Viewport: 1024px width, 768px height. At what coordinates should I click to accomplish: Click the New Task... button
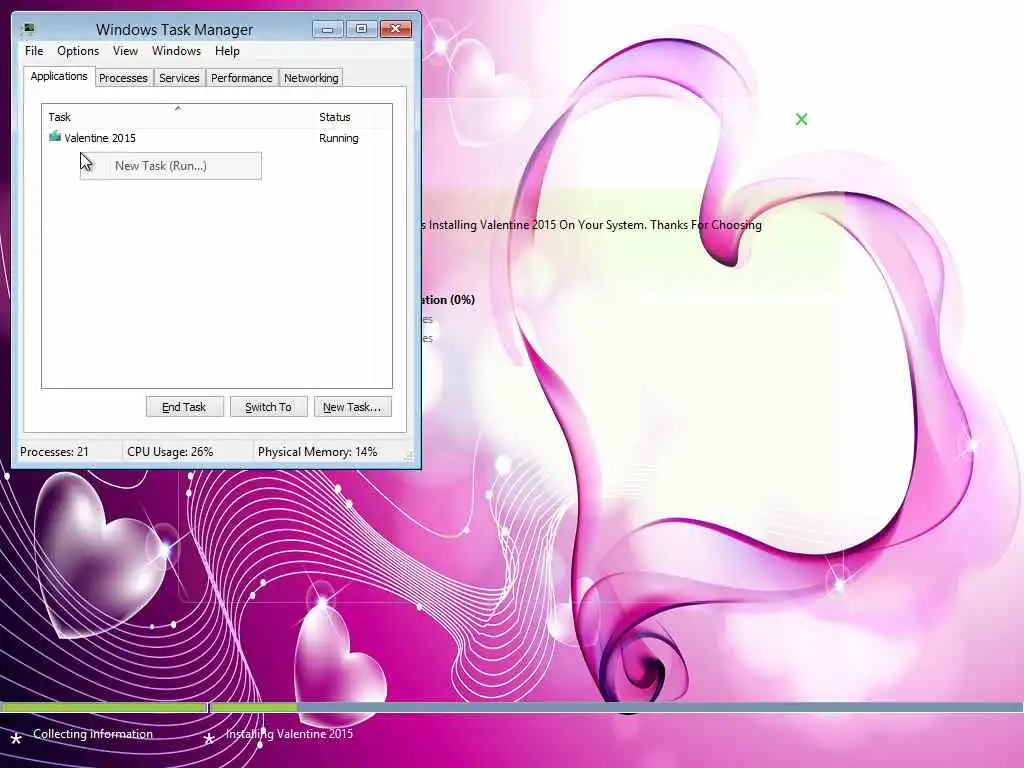click(352, 407)
